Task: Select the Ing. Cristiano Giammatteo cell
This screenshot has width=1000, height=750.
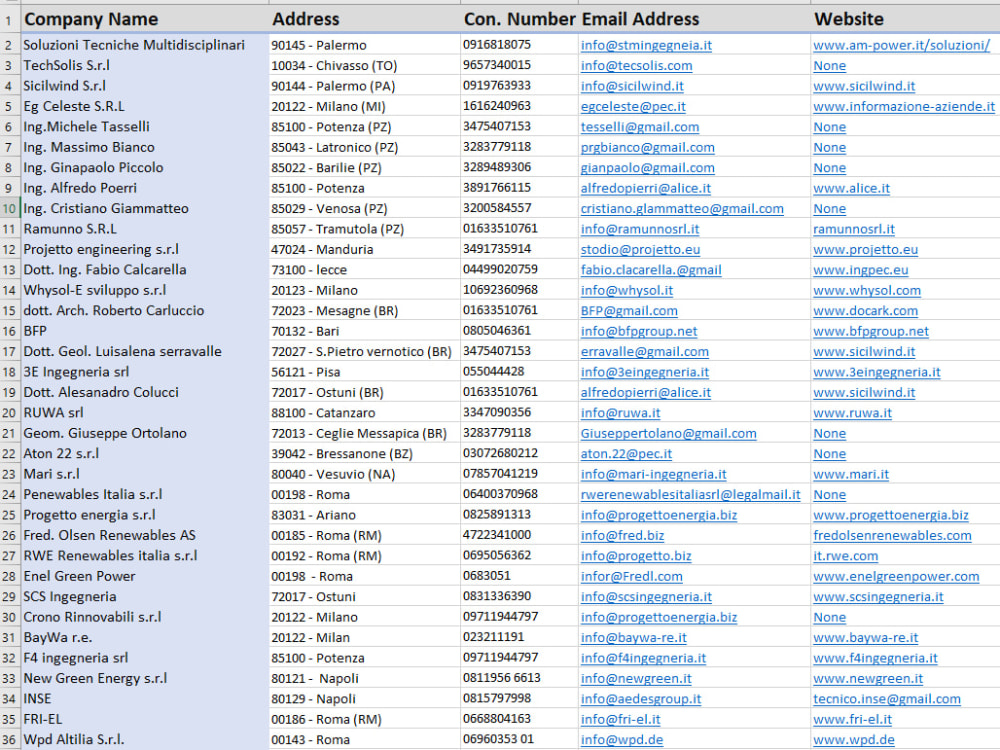Action: point(145,209)
